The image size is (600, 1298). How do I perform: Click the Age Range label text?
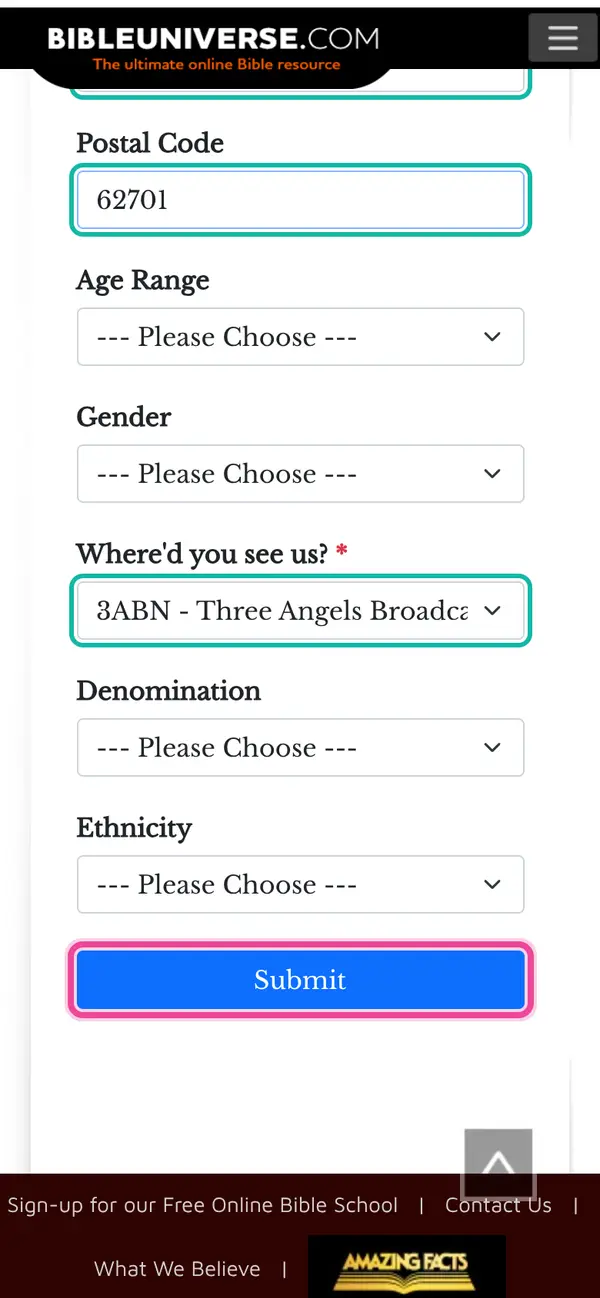(143, 281)
